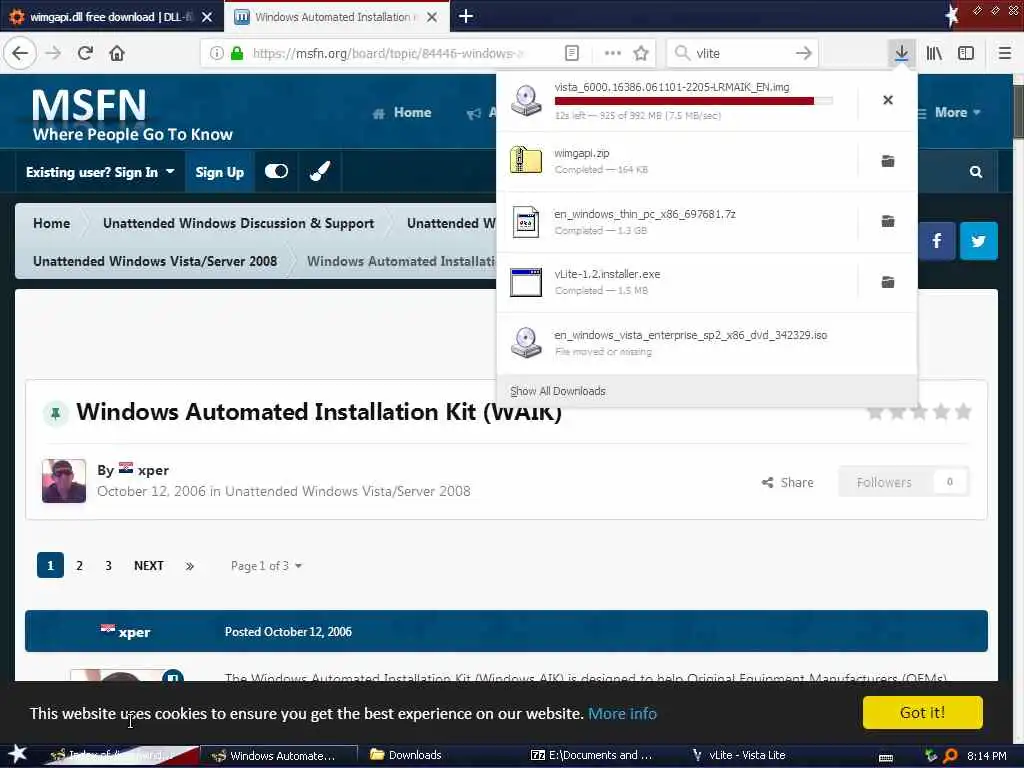Accept cookies with Got it! button

coord(922,712)
